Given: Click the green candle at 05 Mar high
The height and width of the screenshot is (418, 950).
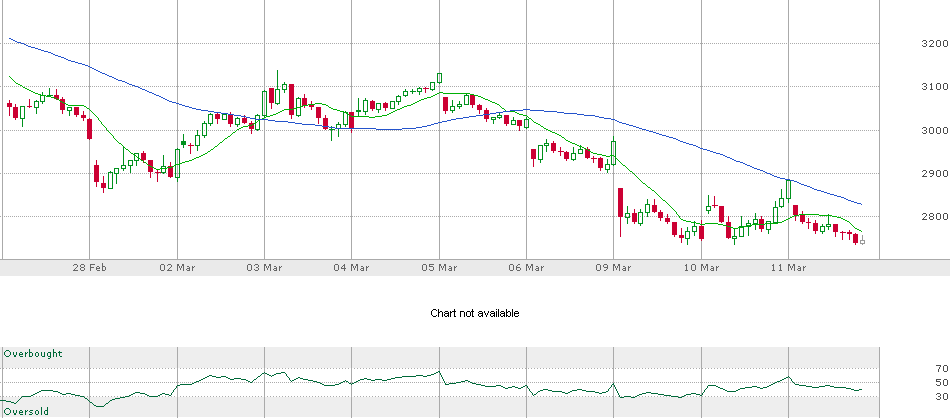Looking at the screenshot, I should coord(439,78).
